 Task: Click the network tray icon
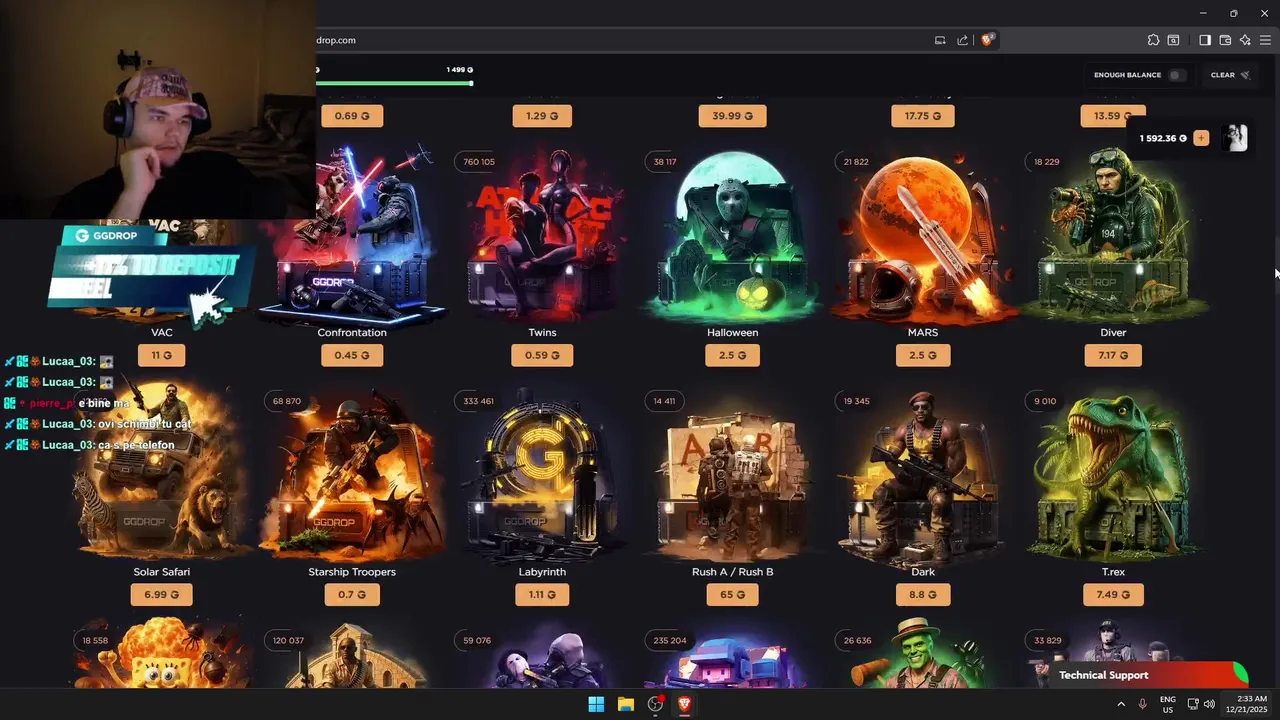pyautogui.click(x=1193, y=704)
